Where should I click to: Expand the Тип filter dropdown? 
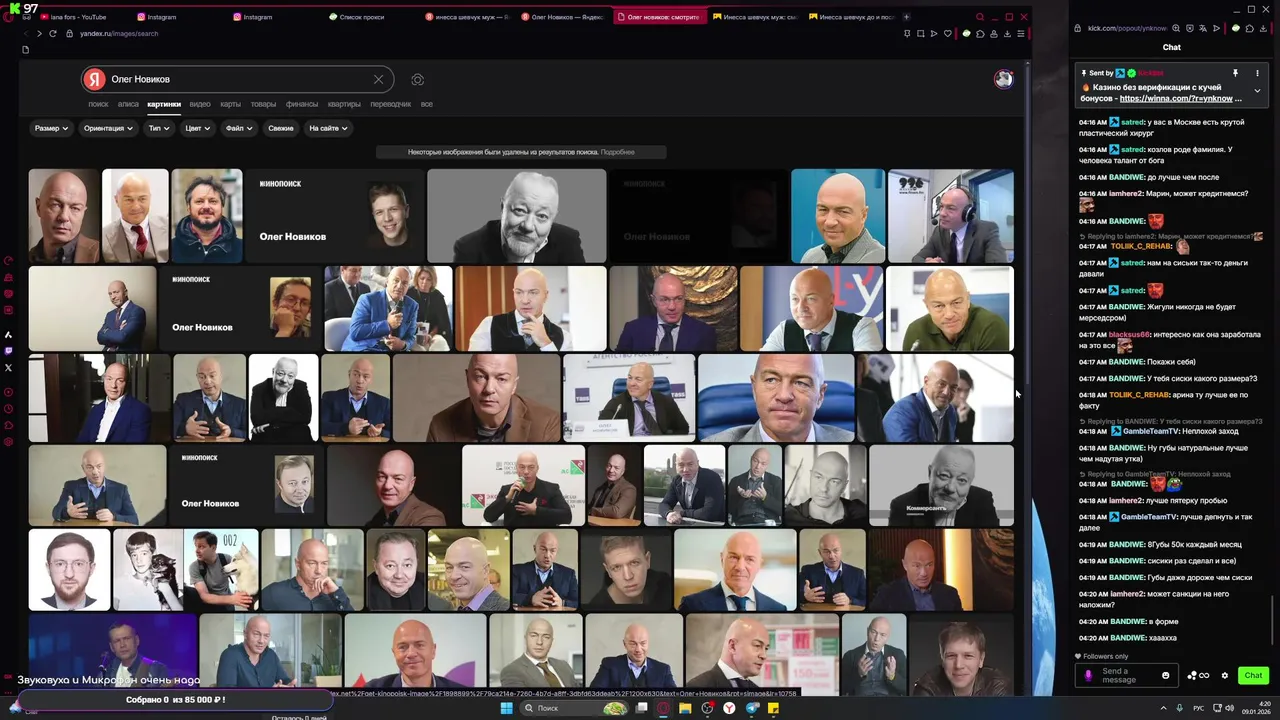(159, 128)
